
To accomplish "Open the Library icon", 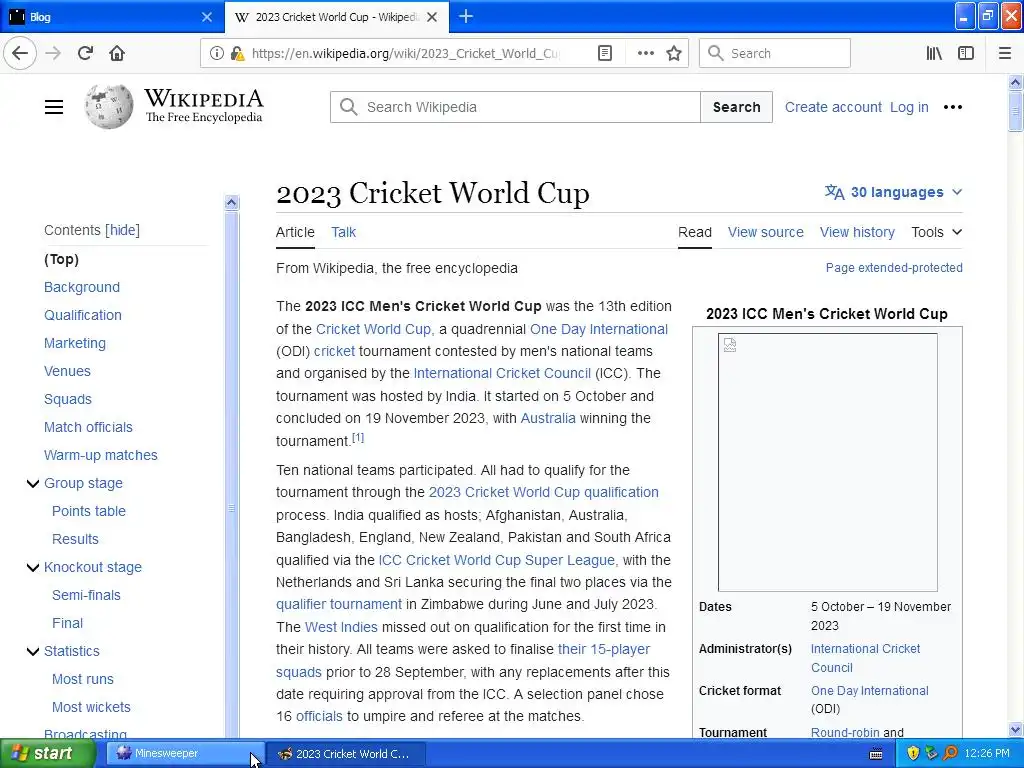I will point(934,54).
